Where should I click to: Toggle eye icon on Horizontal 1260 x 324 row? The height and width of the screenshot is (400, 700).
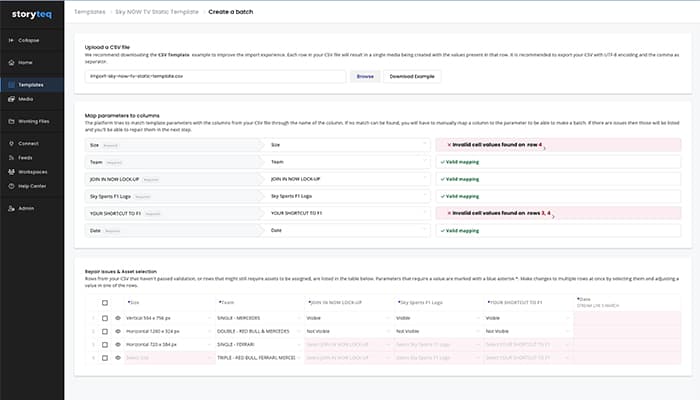click(x=118, y=329)
